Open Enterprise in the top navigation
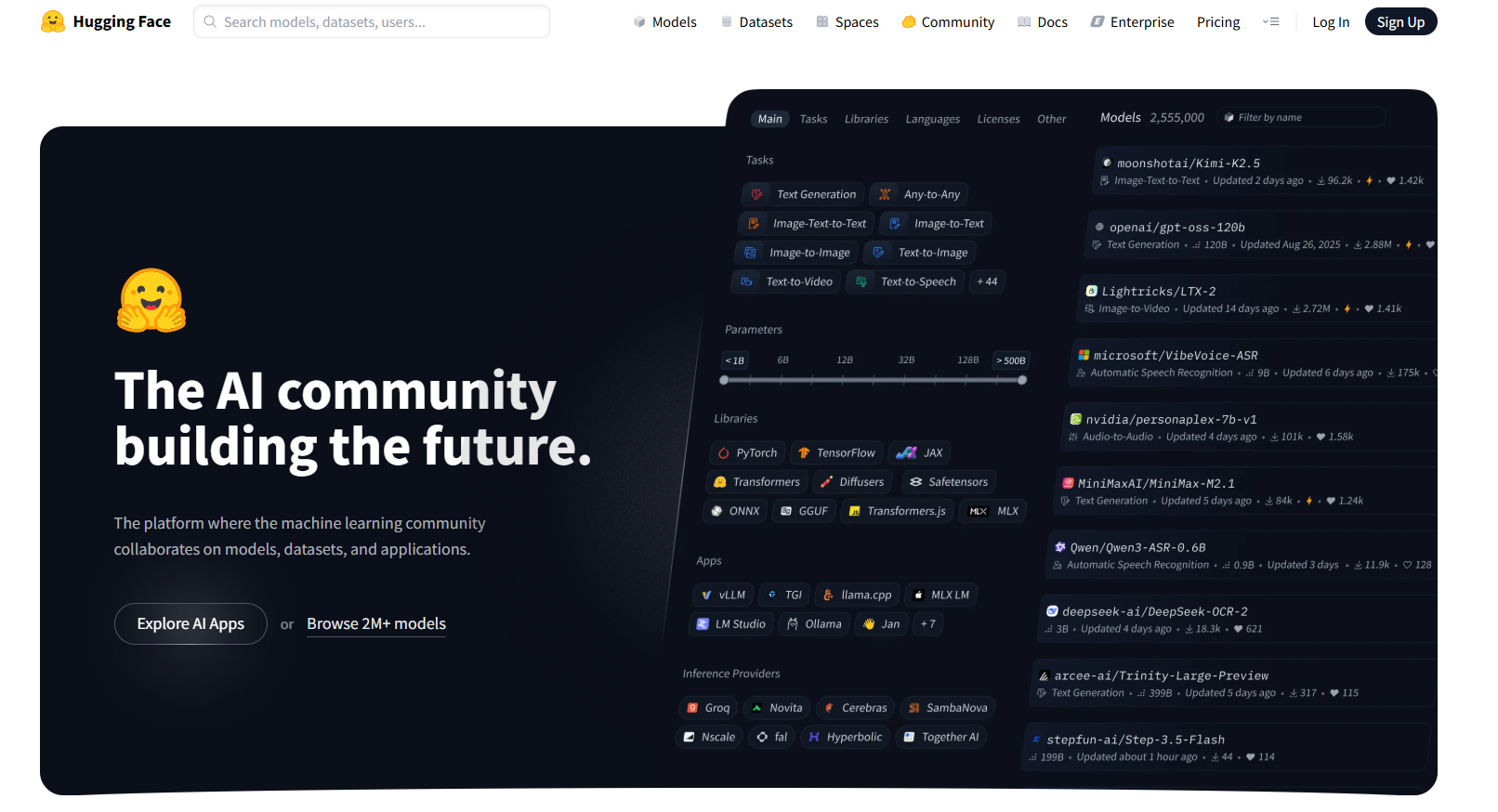1498x812 pixels. (x=1133, y=22)
